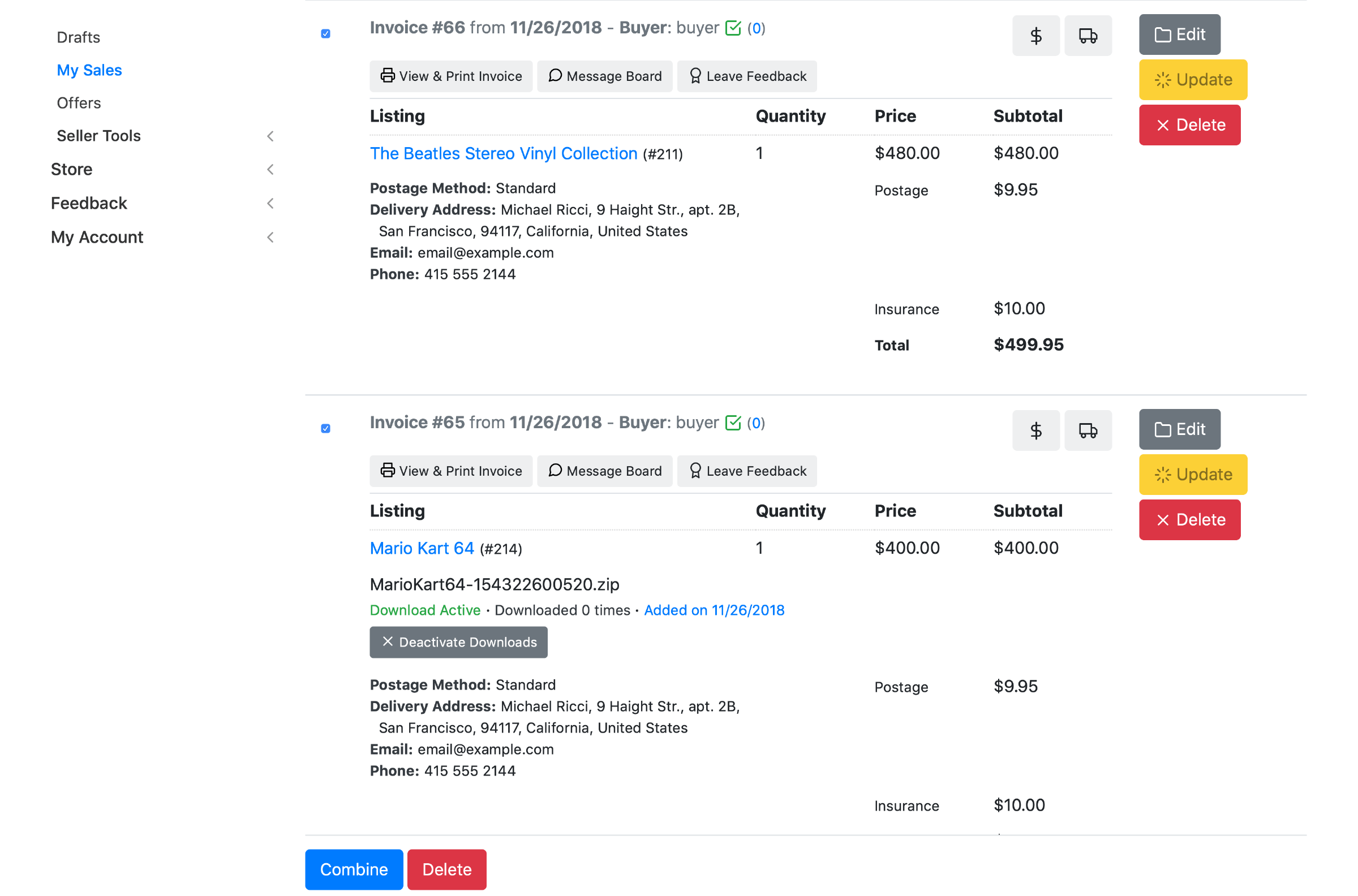Viewport: 1358px width, 896px height.
Task: Click the dollar payment icon on Invoice #66
Action: [1035, 36]
